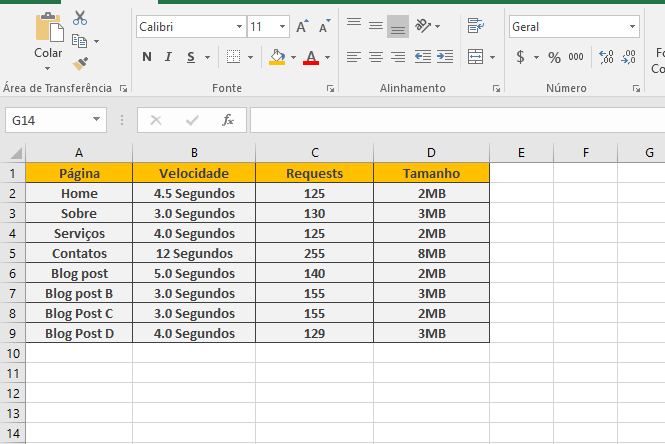
Task: Open the font size 11 dropdown
Action: 282,26
